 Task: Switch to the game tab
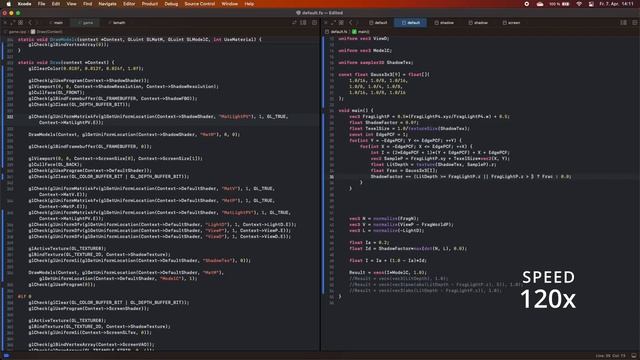(x=86, y=23)
